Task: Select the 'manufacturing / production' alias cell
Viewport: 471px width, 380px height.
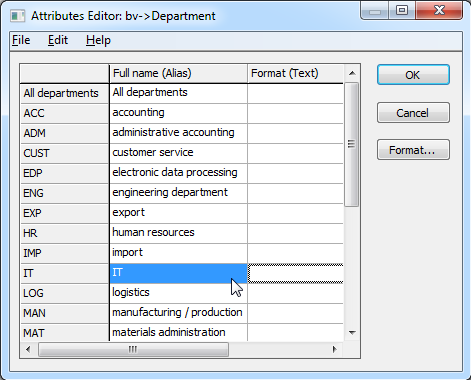Action: (178, 313)
